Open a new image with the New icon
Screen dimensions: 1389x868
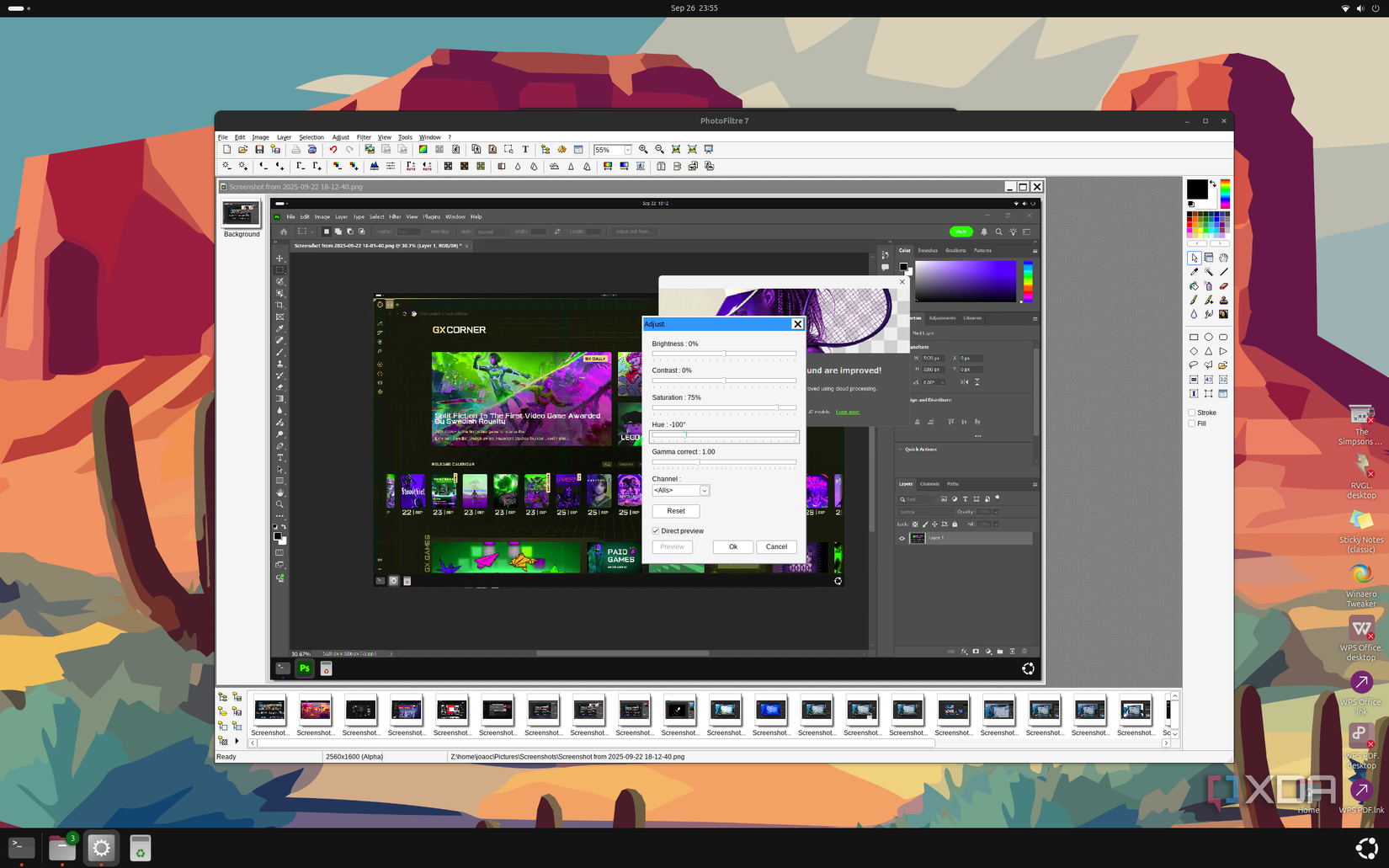click(x=226, y=149)
